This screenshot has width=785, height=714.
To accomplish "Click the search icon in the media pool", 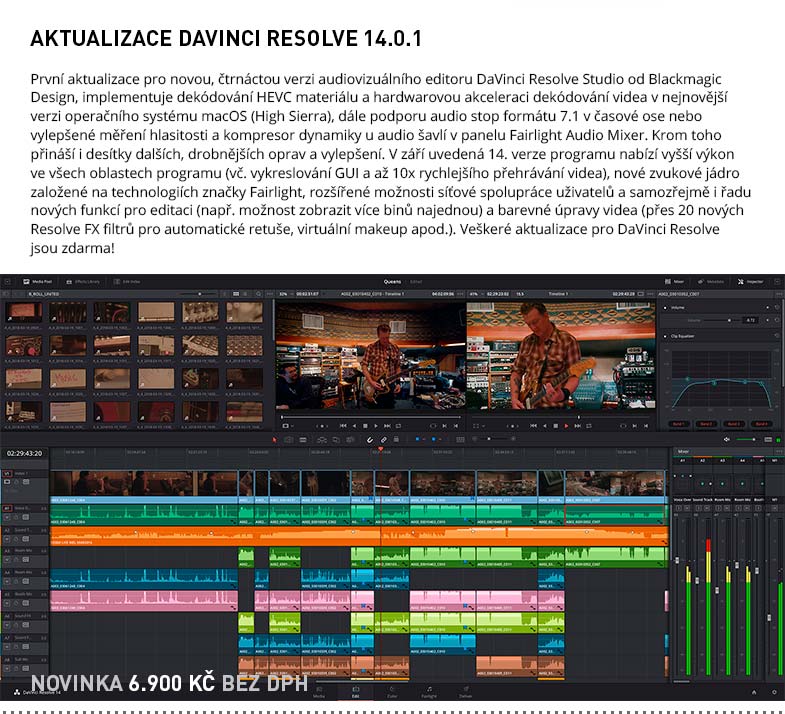I will tap(258, 294).
